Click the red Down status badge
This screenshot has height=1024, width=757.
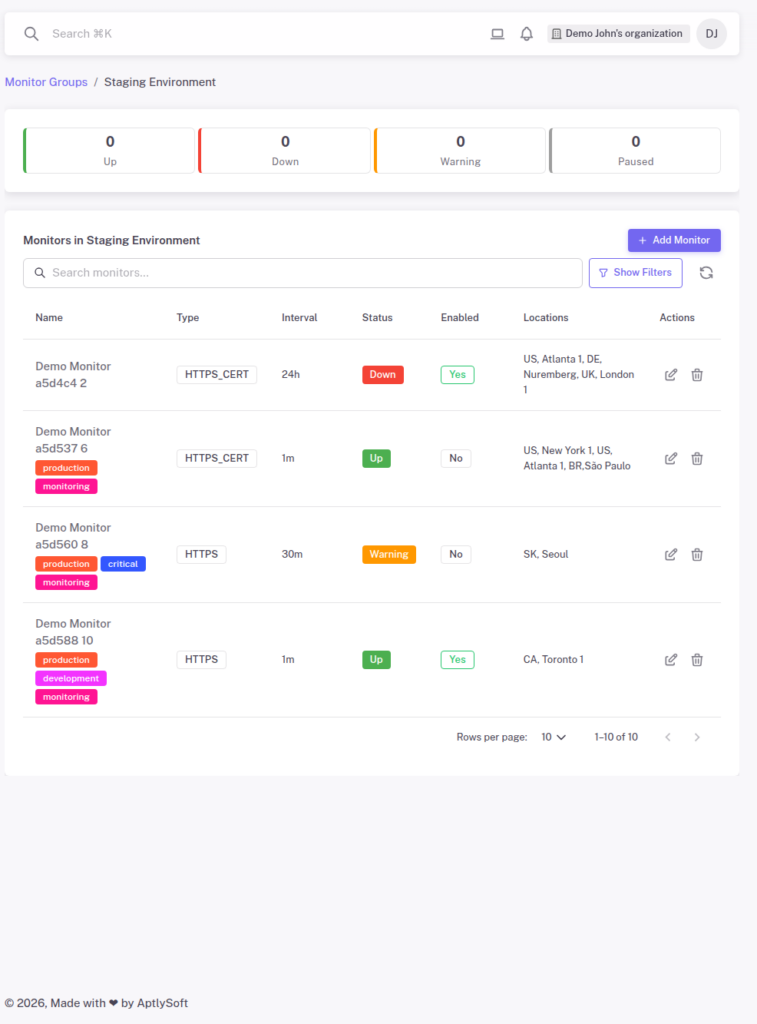[x=383, y=375]
